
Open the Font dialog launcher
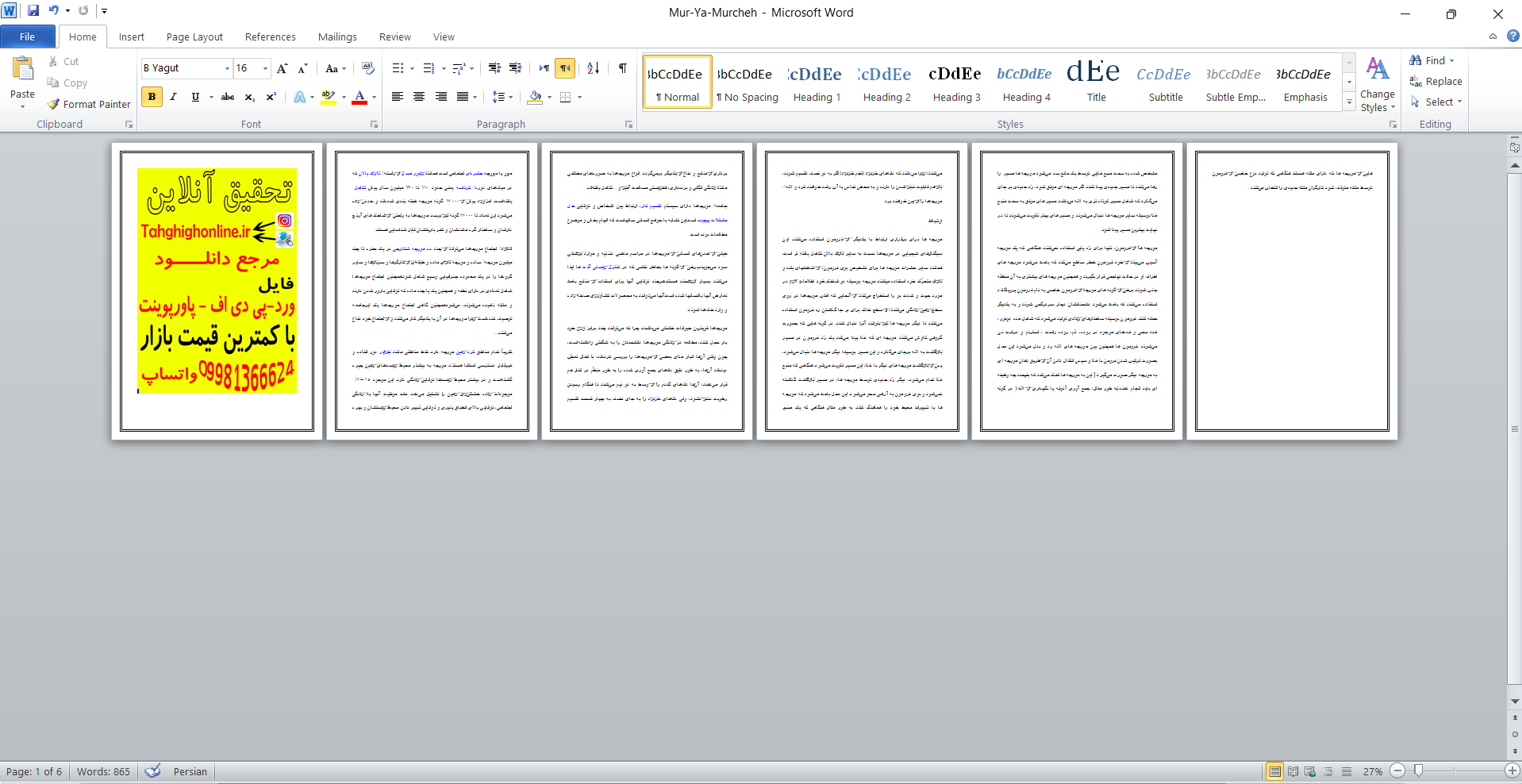point(375,125)
